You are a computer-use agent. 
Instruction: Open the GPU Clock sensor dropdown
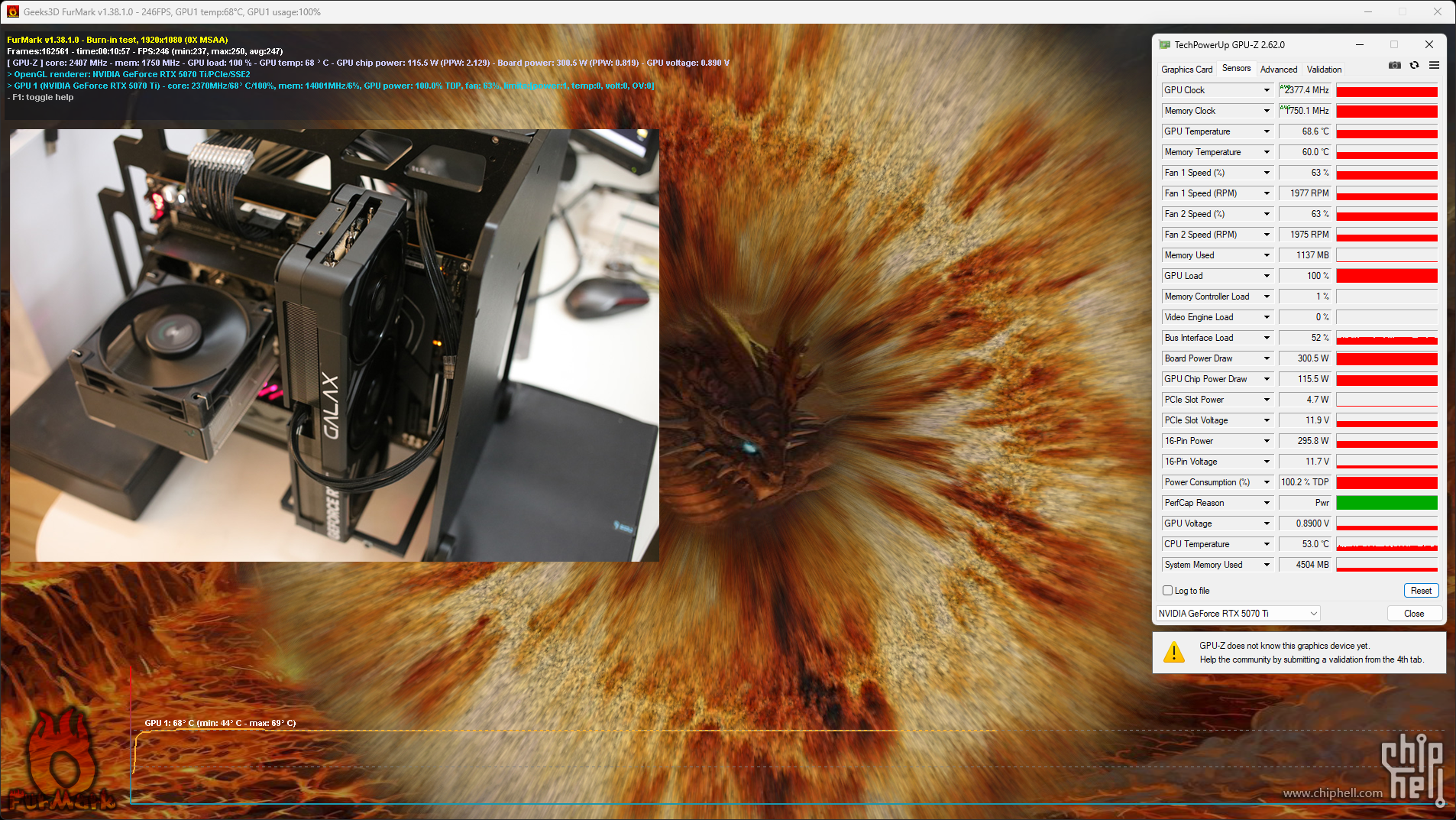pos(1267,90)
